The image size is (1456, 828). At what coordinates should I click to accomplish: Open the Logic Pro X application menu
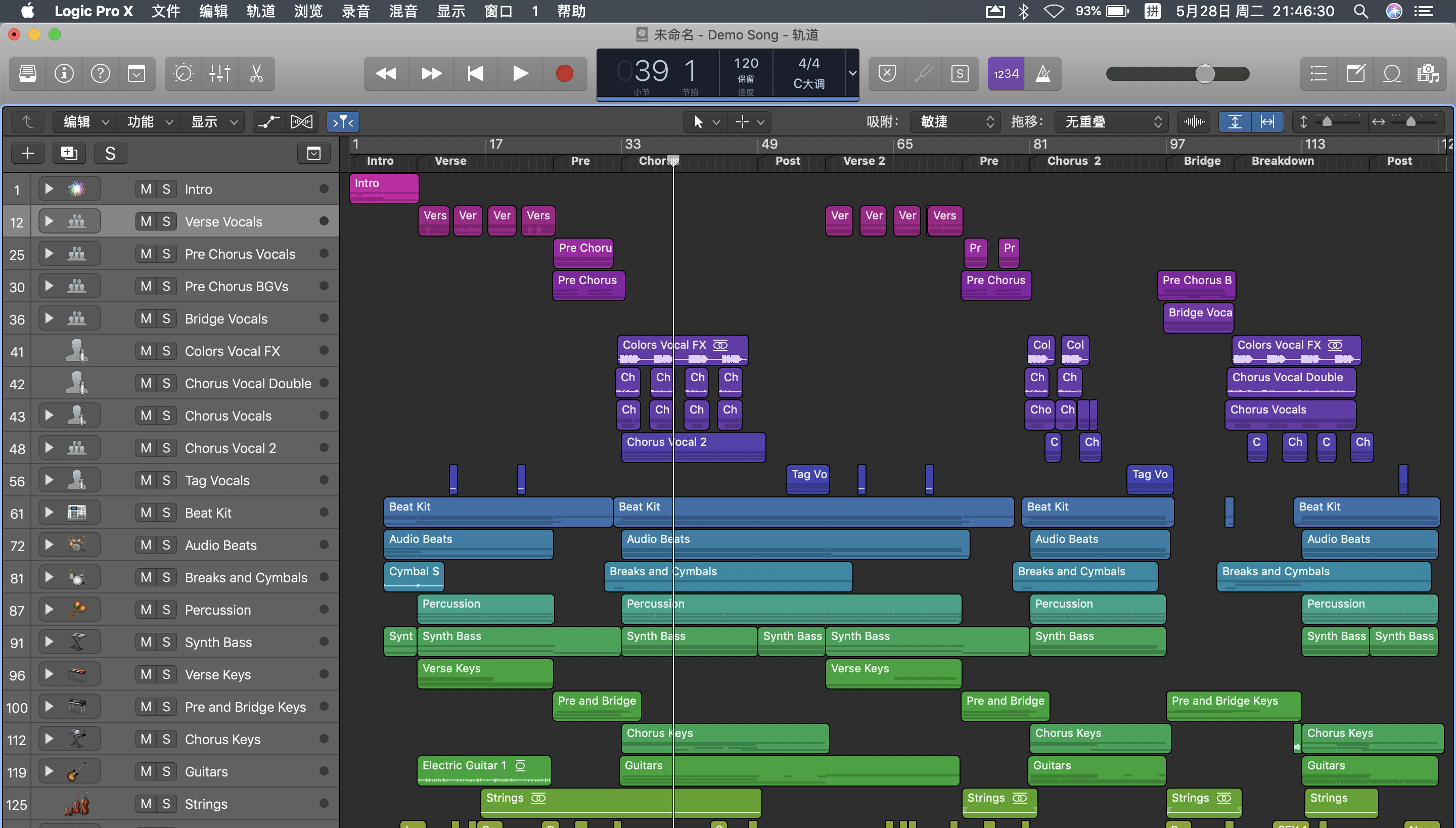click(93, 11)
